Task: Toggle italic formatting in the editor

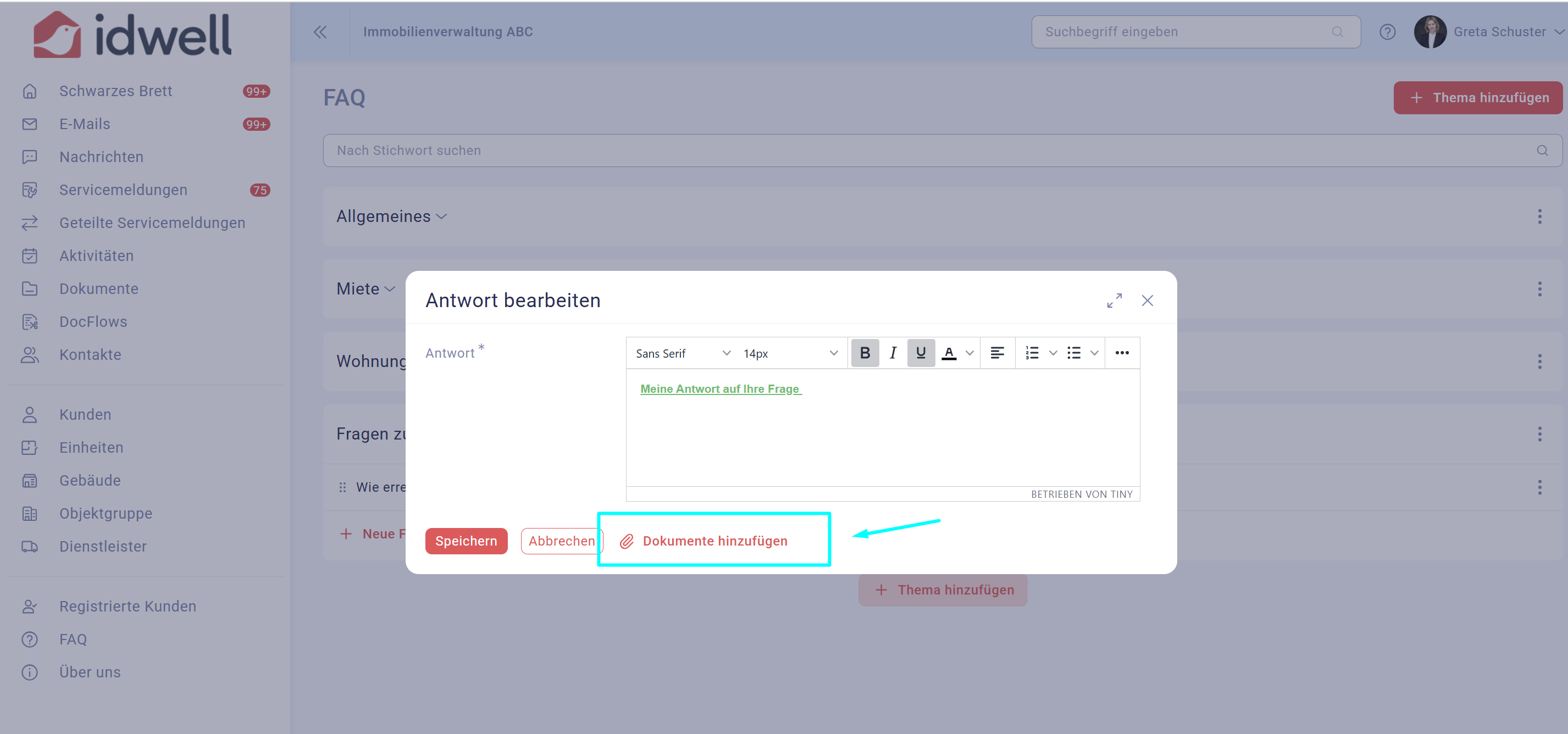Action: [893, 353]
